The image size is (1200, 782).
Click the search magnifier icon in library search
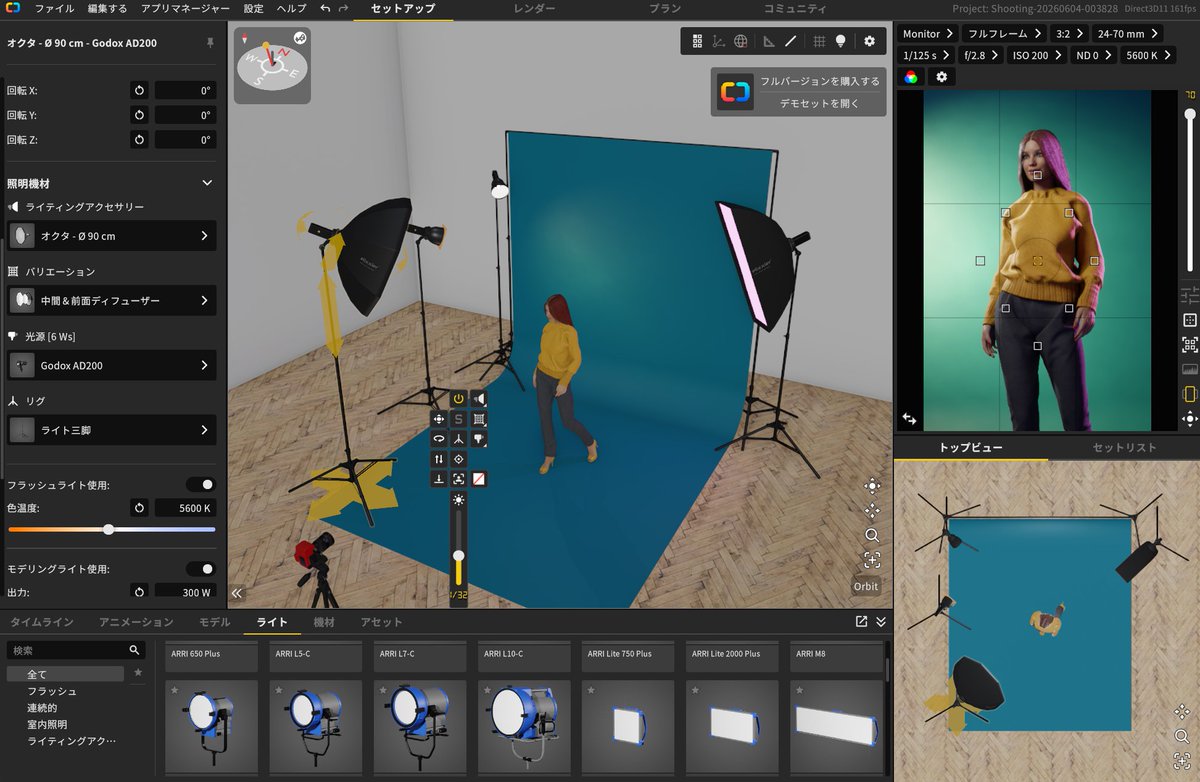[x=134, y=650]
